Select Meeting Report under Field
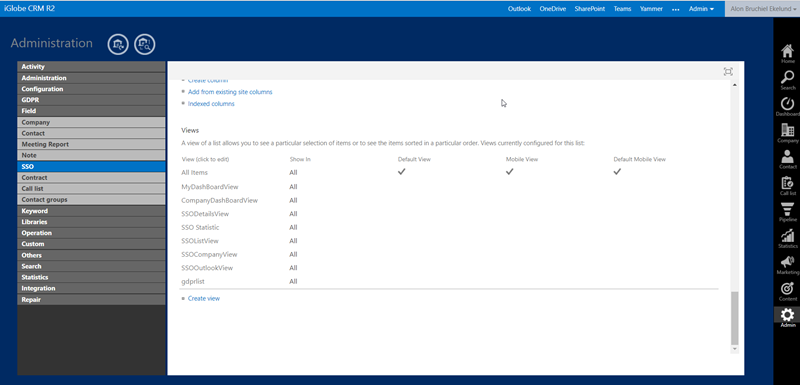The height and width of the screenshot is (385, 800). [91, 144]
